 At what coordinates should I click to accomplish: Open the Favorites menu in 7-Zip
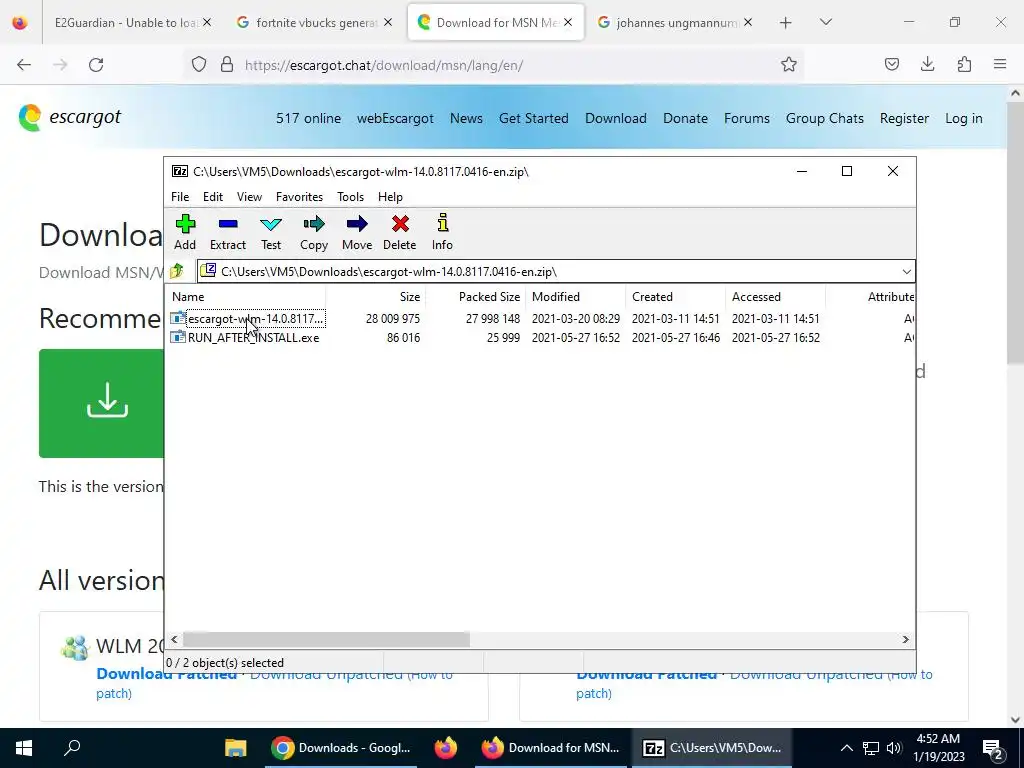click(x=299, y=197)
